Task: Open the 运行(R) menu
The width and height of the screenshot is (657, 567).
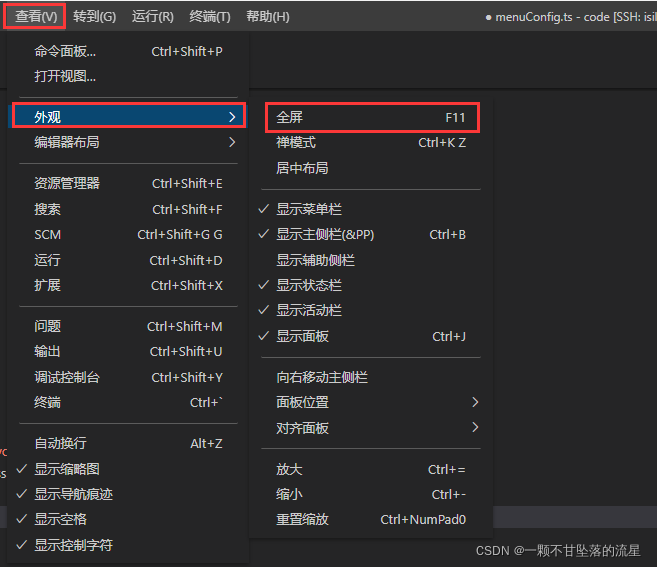Action: pyautogui.click(x=153, y=16)
